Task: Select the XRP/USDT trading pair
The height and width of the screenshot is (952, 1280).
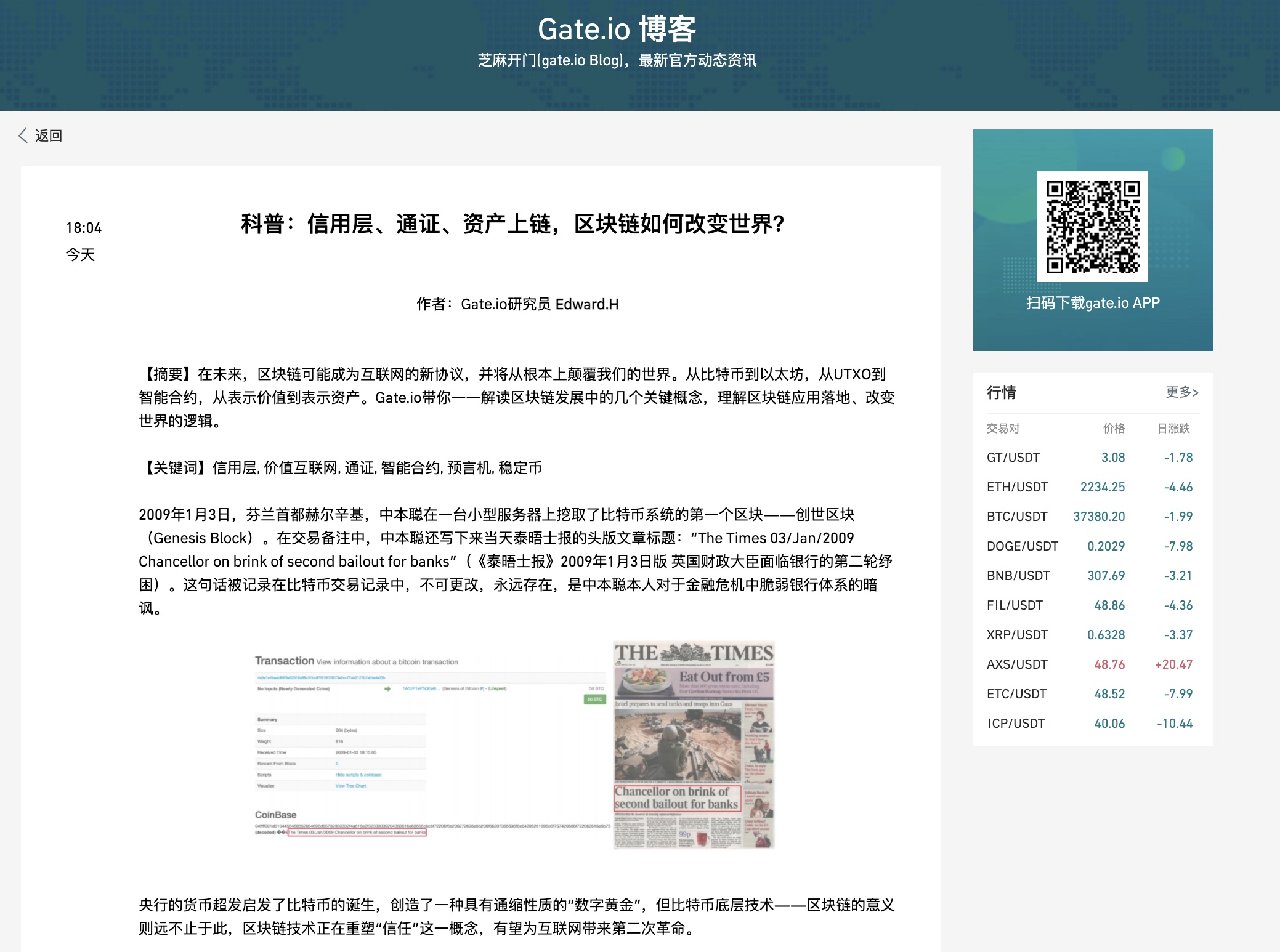Action: 1017,635
